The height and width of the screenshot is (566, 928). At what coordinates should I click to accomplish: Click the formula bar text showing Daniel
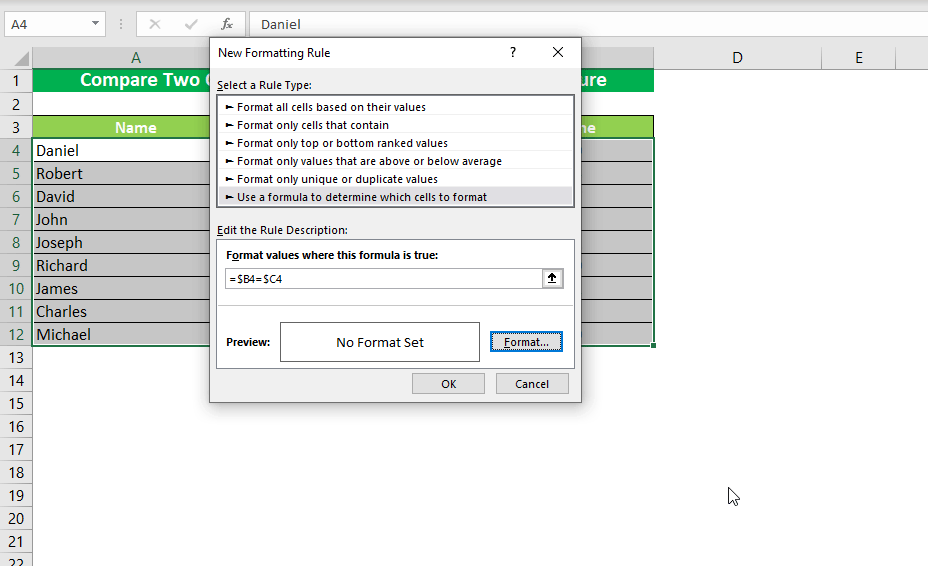[281, 24]
